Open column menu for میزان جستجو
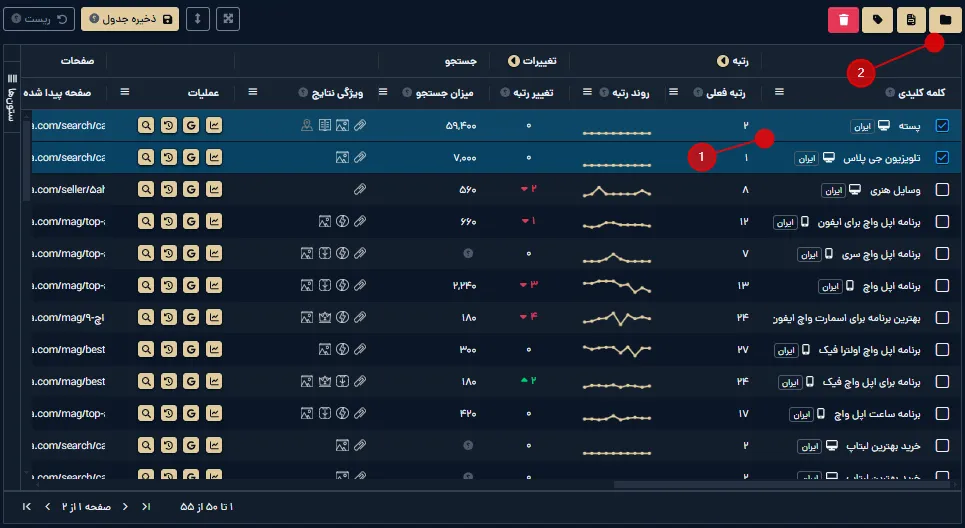Image resolution: width=965 pixels, height=528 pixels. (x=383, y=92)
